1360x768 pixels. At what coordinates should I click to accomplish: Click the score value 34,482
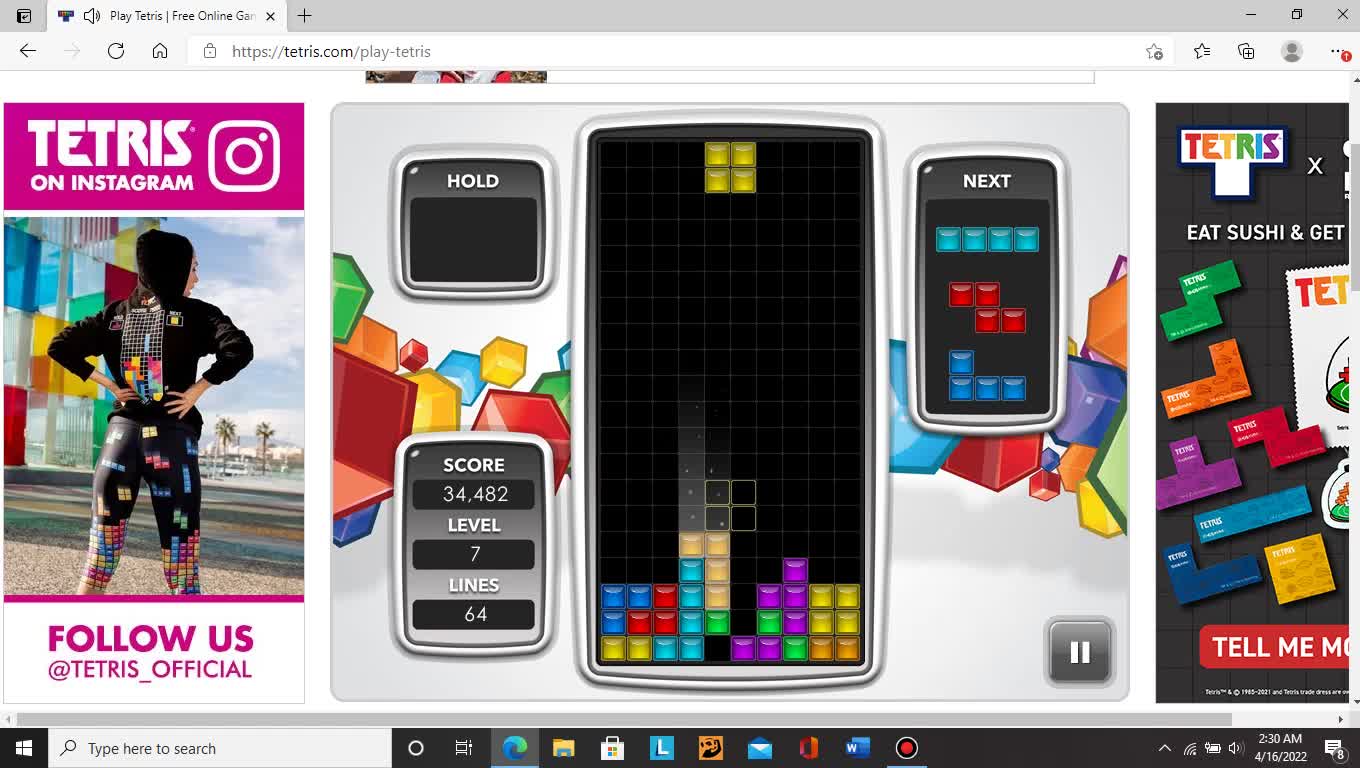[x=474, y=494]
